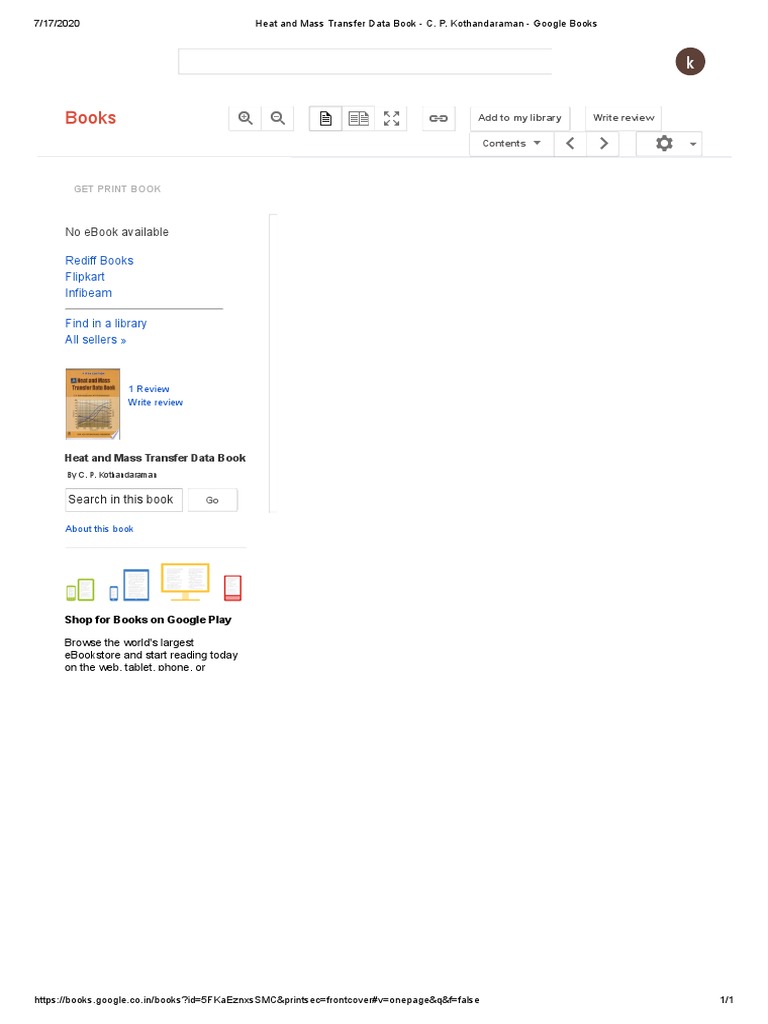Click GET PRINT BOOK button
768x1024 pixels.
(118, 189)
